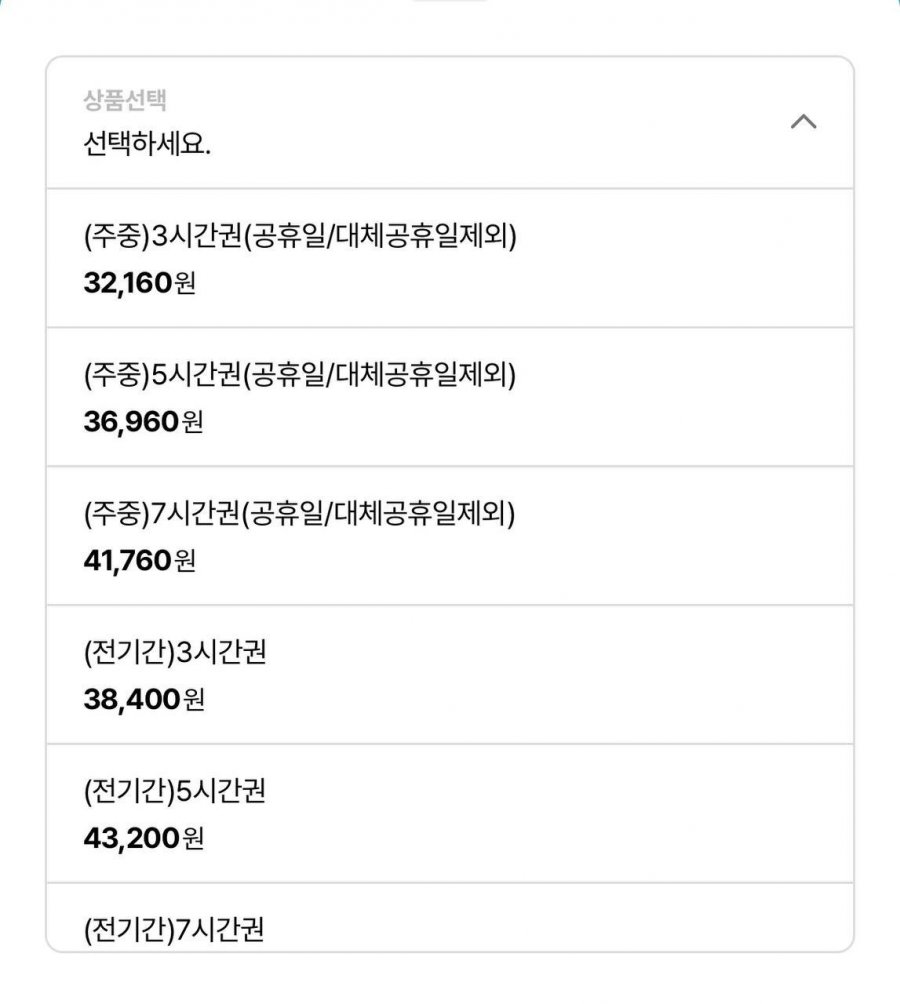Pick the (주중)7시간권 option
Image resolution: width=900 pixels, height=1004 pixels.
[449, 535]
